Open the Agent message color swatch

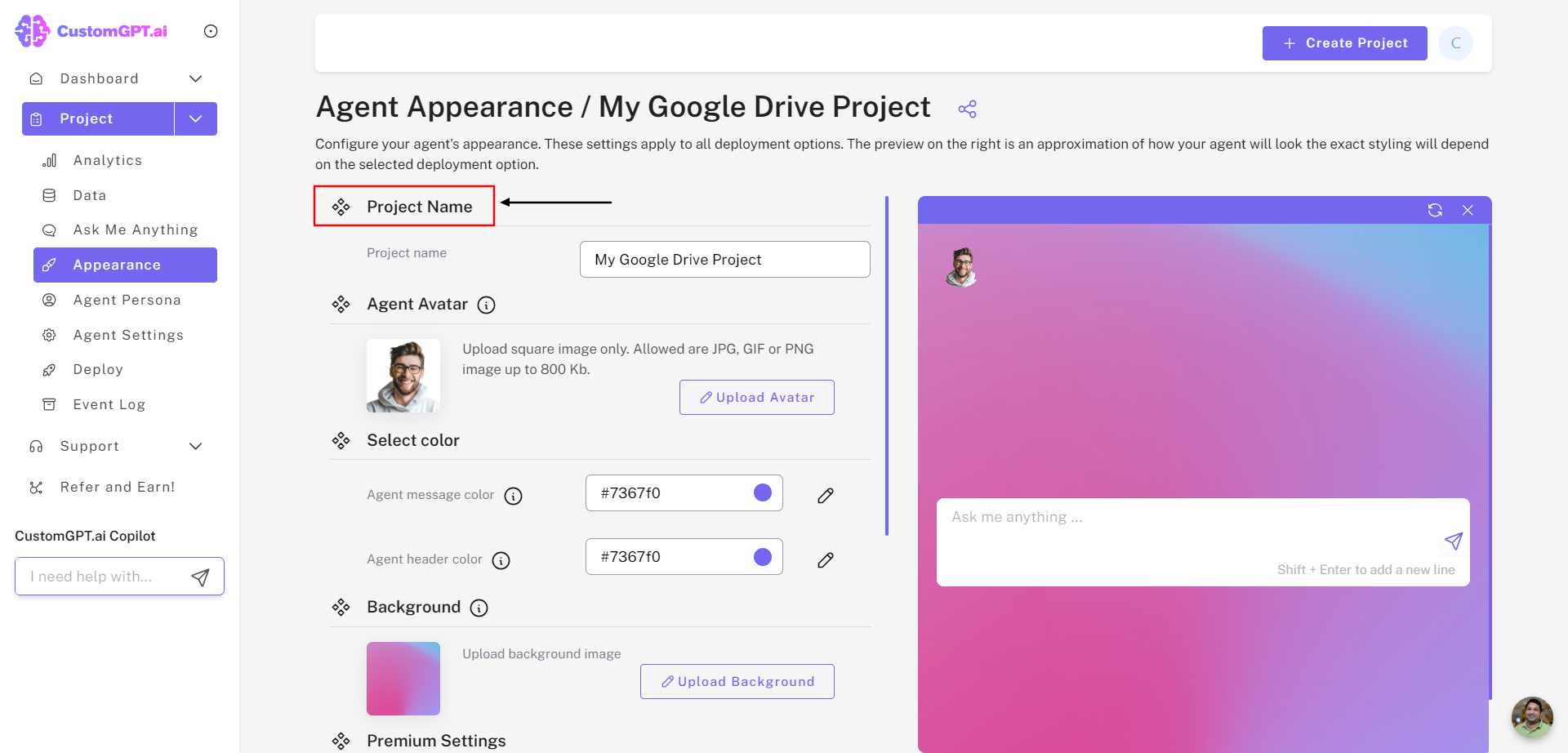763,492
